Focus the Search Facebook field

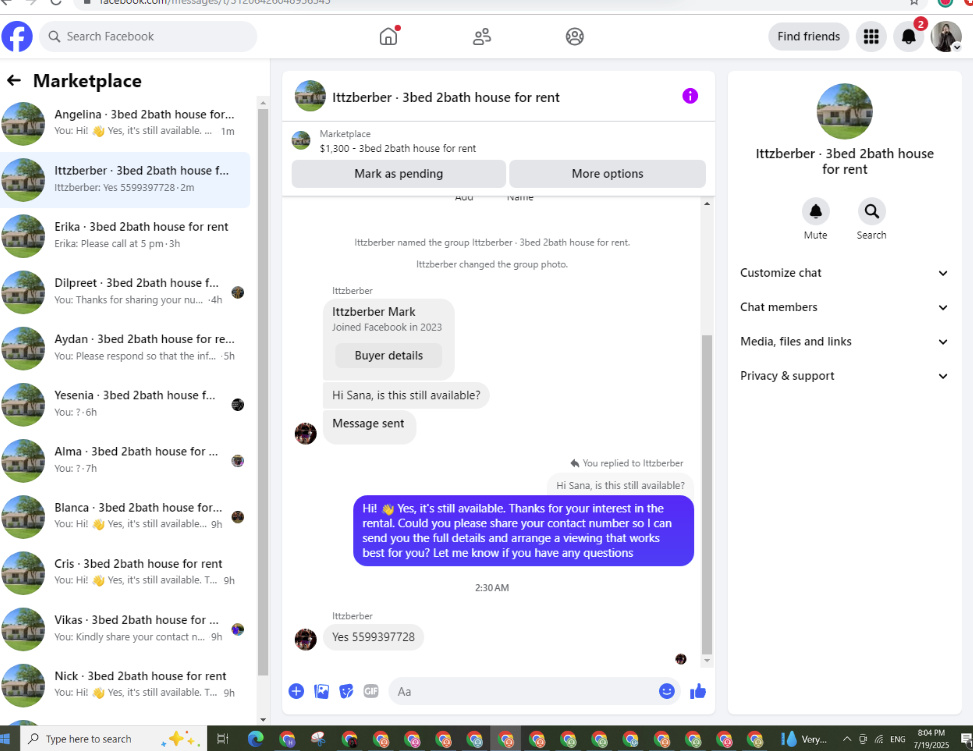pos(148,37)
